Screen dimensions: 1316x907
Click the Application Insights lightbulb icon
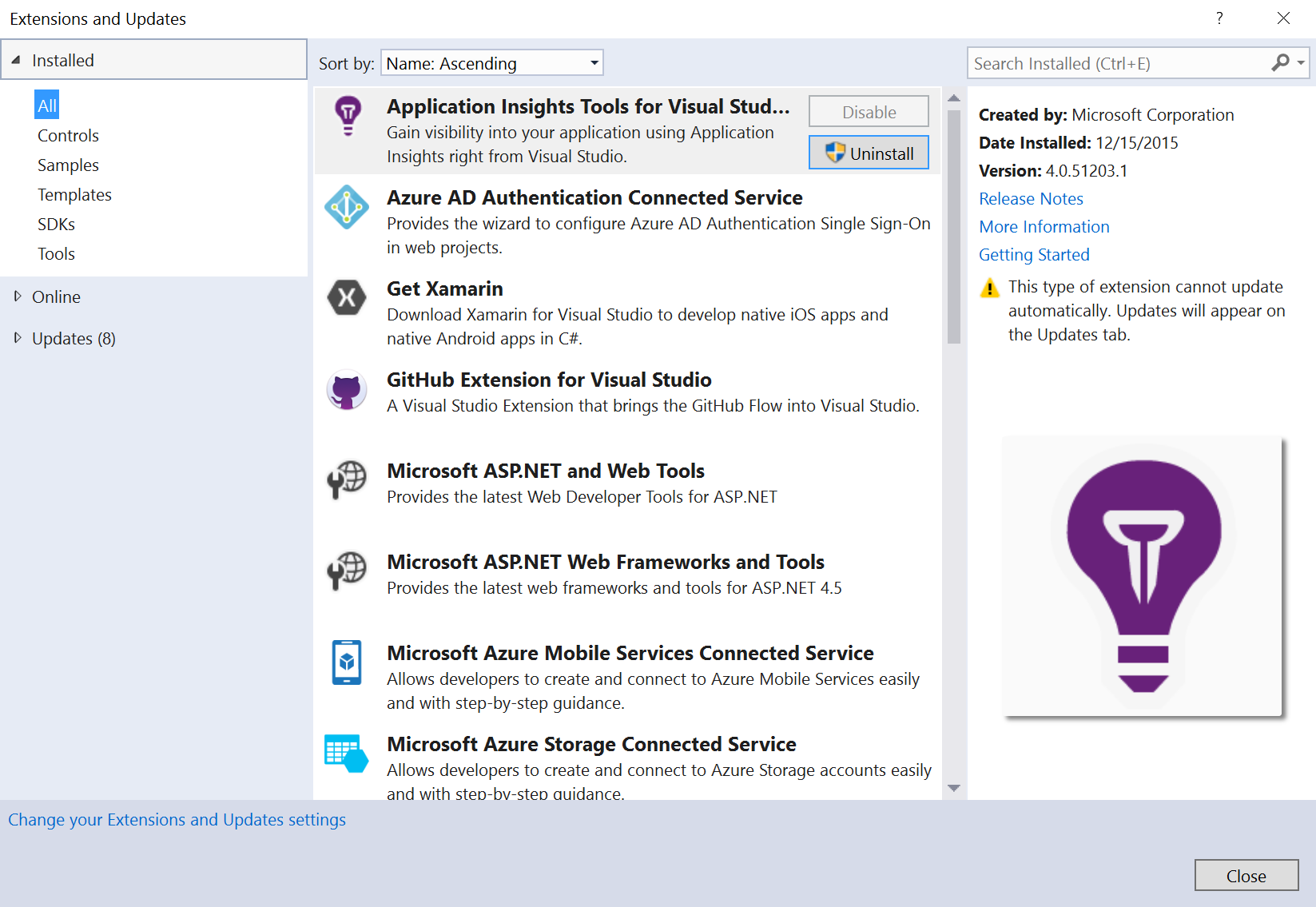click(348, 117)
